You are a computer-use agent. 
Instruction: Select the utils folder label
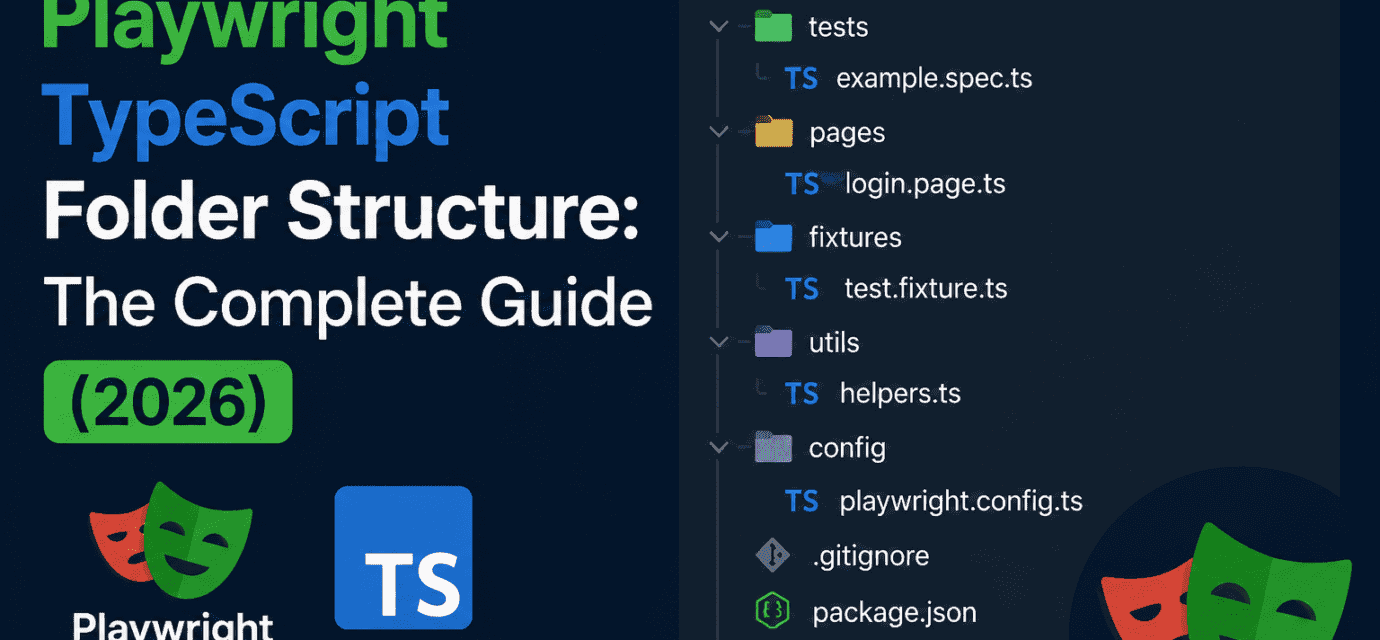tap(834, 342)
